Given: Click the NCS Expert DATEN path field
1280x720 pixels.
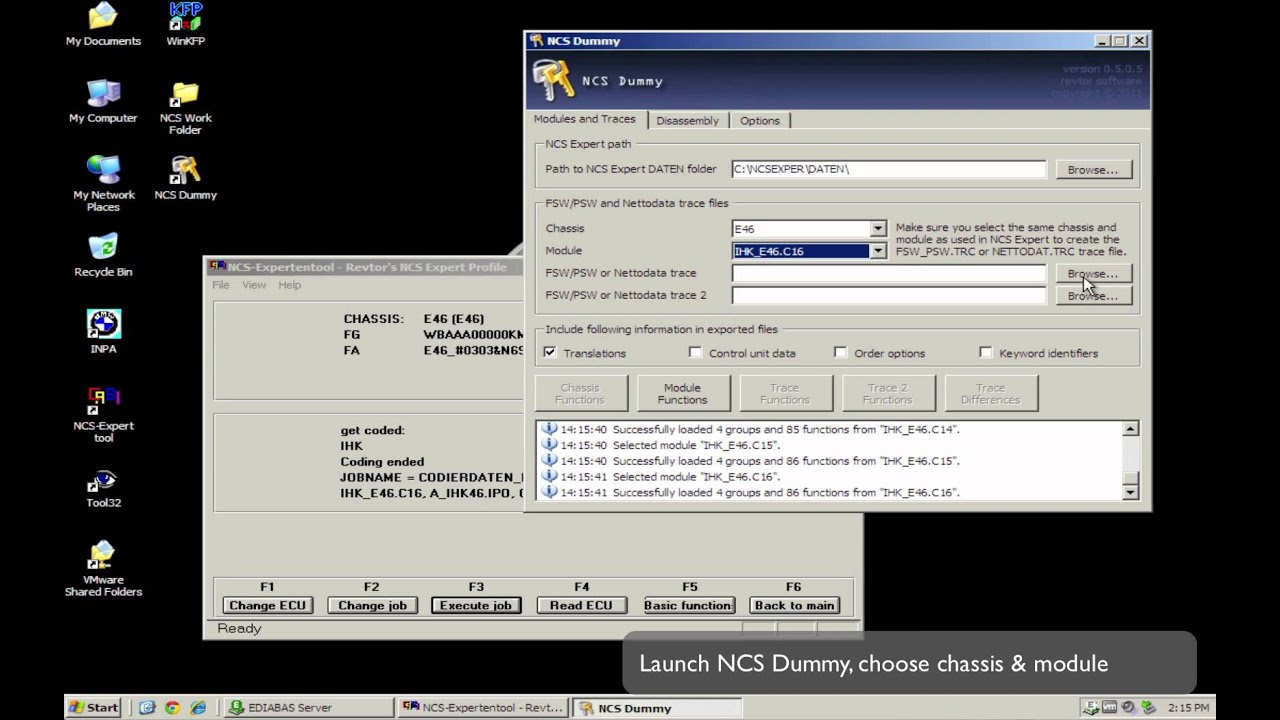Looking at the screenshot, I should (889, 169).
